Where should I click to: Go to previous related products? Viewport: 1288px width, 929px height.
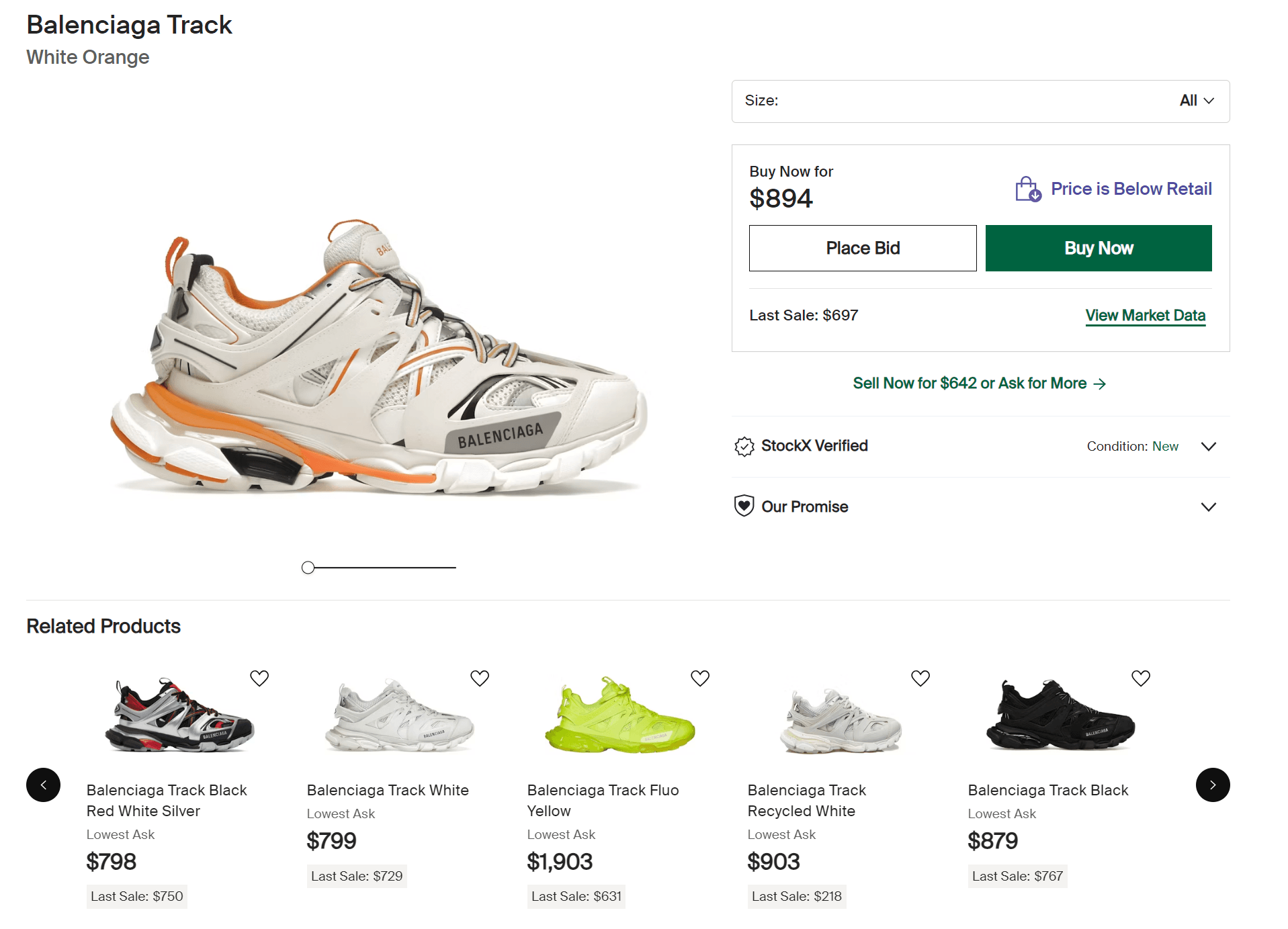coord(44,785)
